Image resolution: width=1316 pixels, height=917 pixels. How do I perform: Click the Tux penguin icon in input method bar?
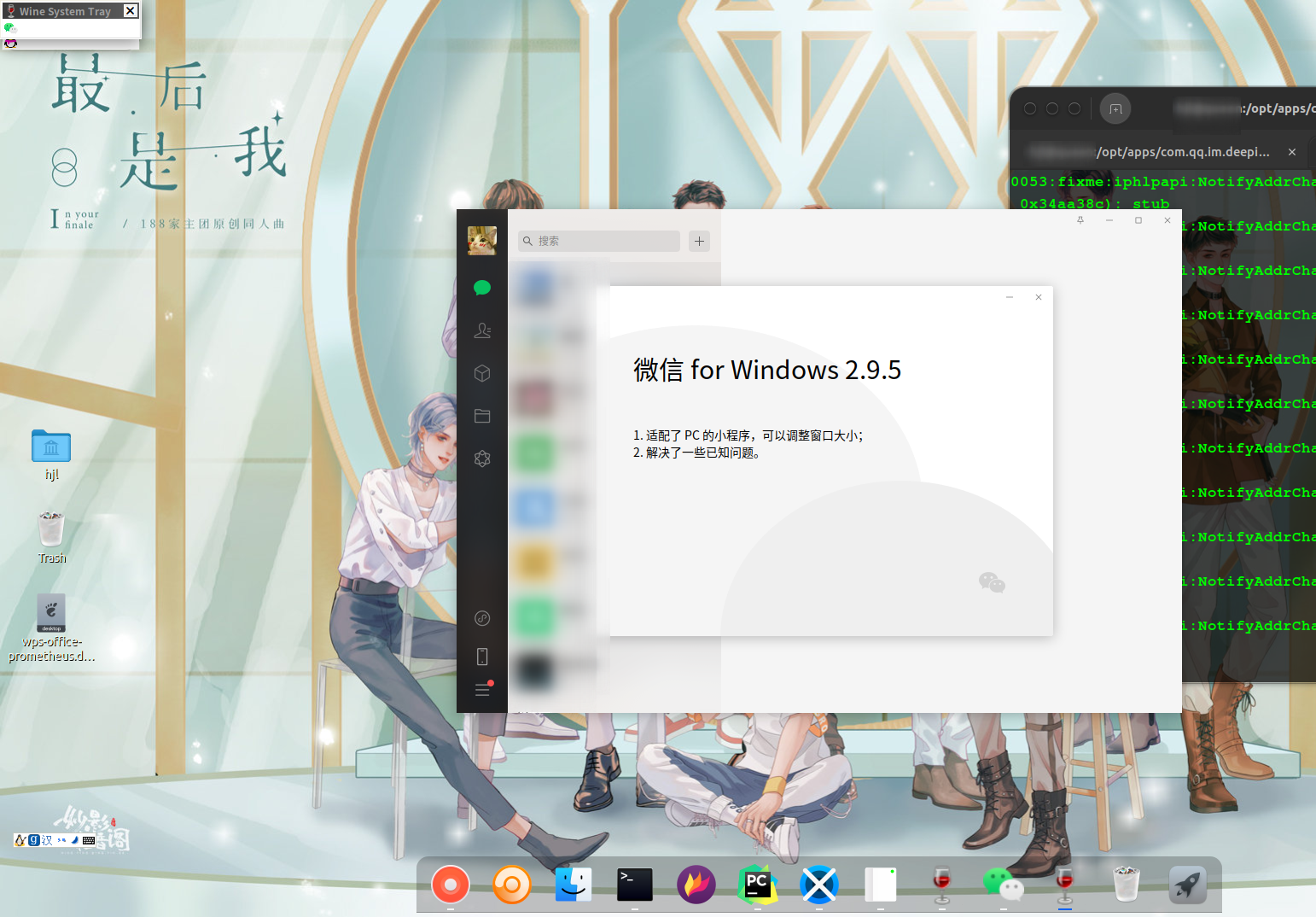tap(20, 840)
